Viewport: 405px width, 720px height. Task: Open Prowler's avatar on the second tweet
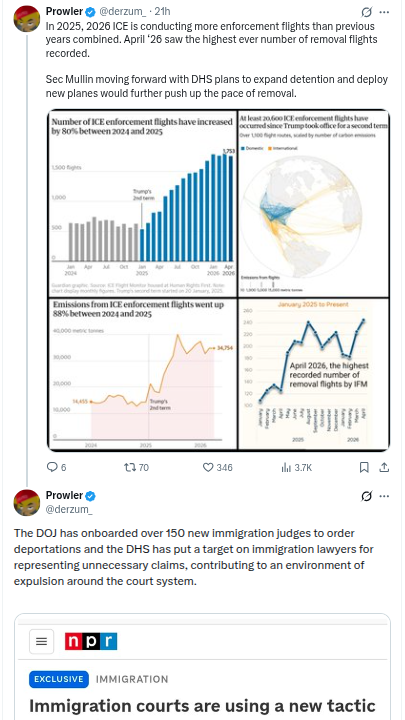click(x=27, y=502)
